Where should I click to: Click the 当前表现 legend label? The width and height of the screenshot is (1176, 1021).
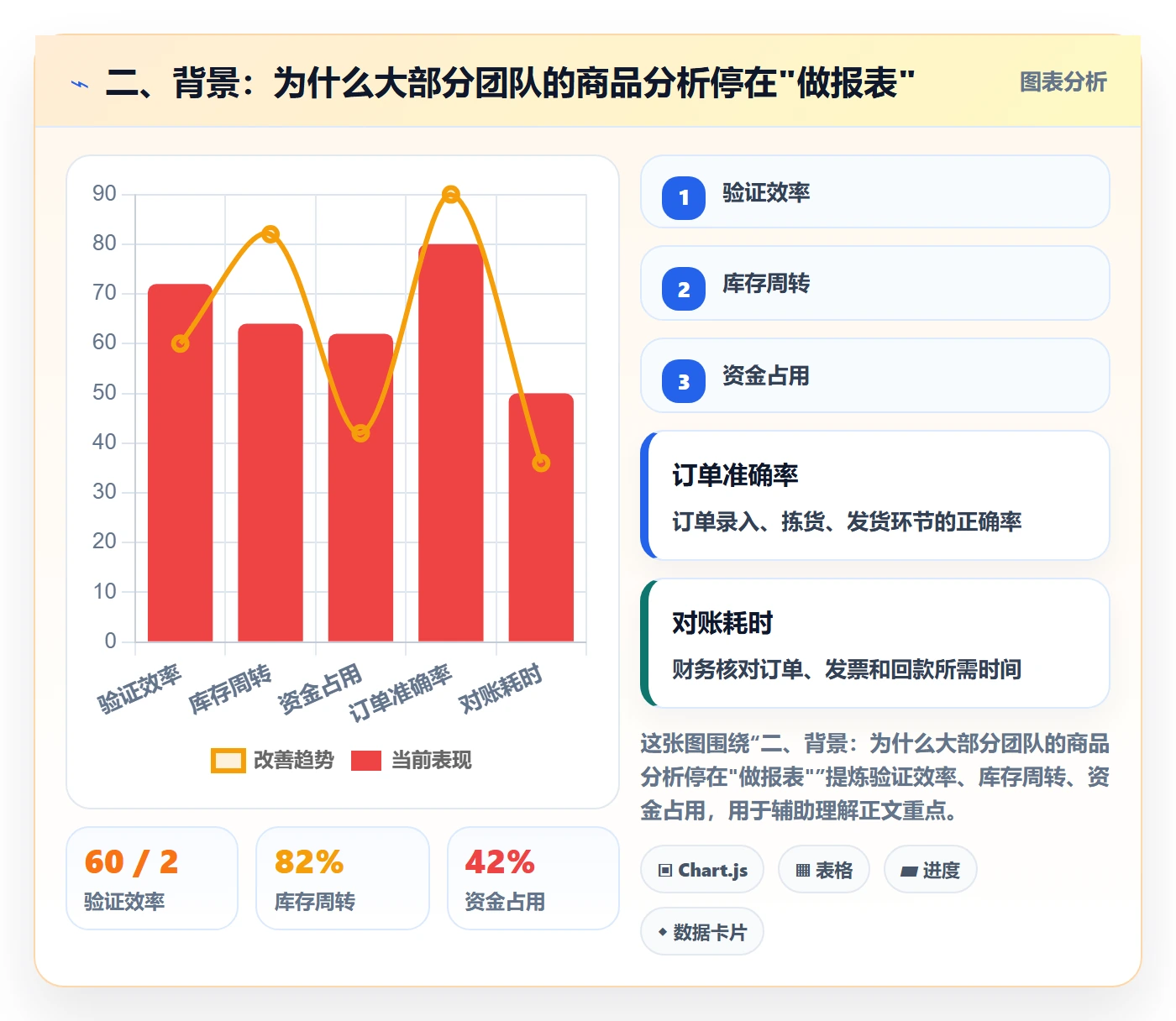(x=432, y=761)
